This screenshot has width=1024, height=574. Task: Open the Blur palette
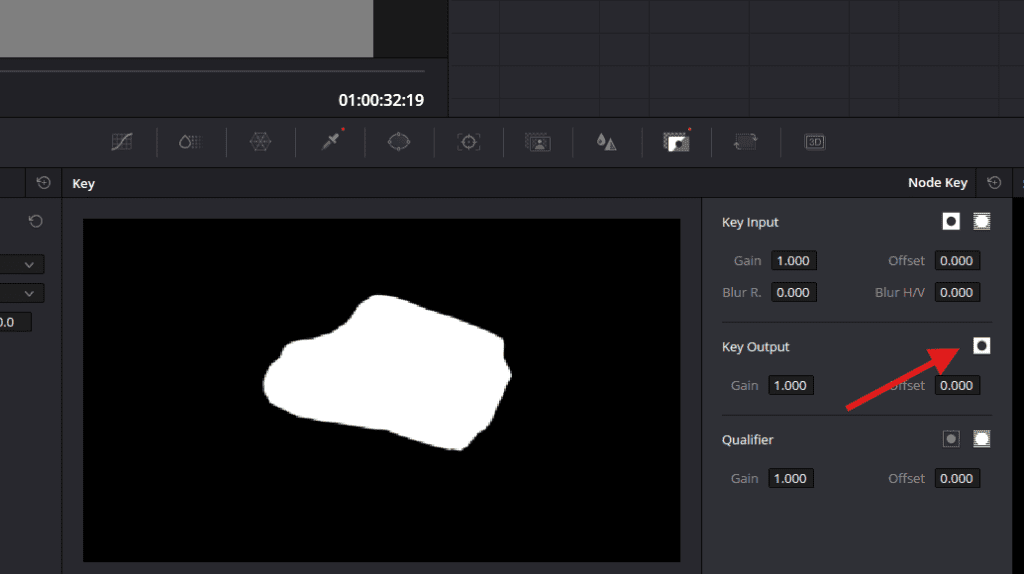[606, 142]
